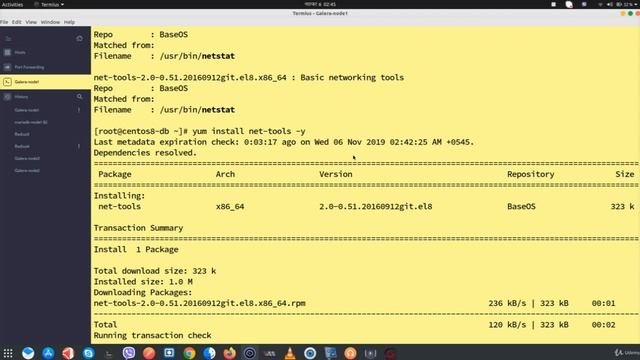Click the History search magnifier icon

click(80, 97)
